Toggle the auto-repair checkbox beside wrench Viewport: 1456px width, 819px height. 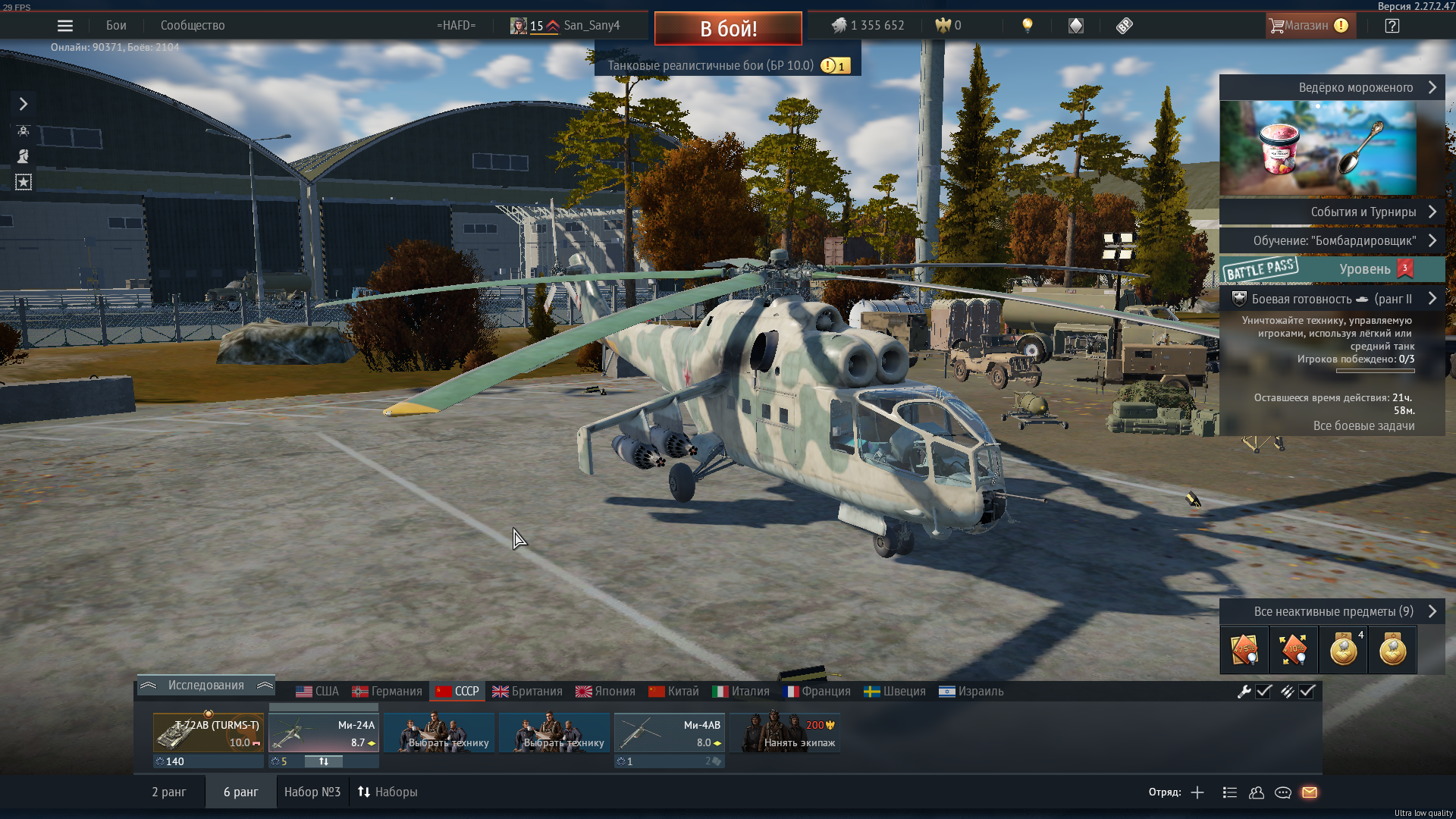(1263, 692)
